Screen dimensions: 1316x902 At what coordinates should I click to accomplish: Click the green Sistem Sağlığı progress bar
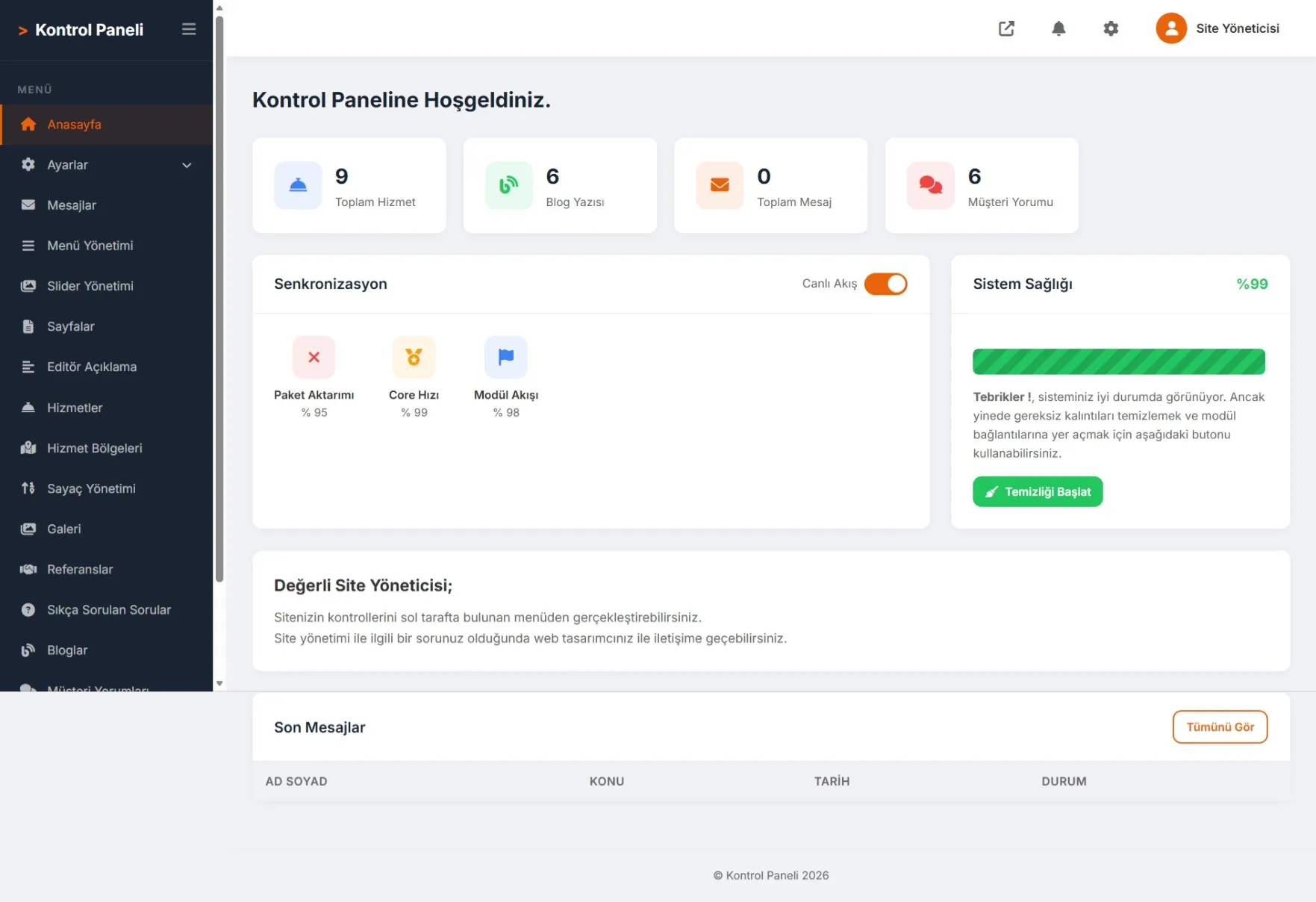(x=1118, y=361)
